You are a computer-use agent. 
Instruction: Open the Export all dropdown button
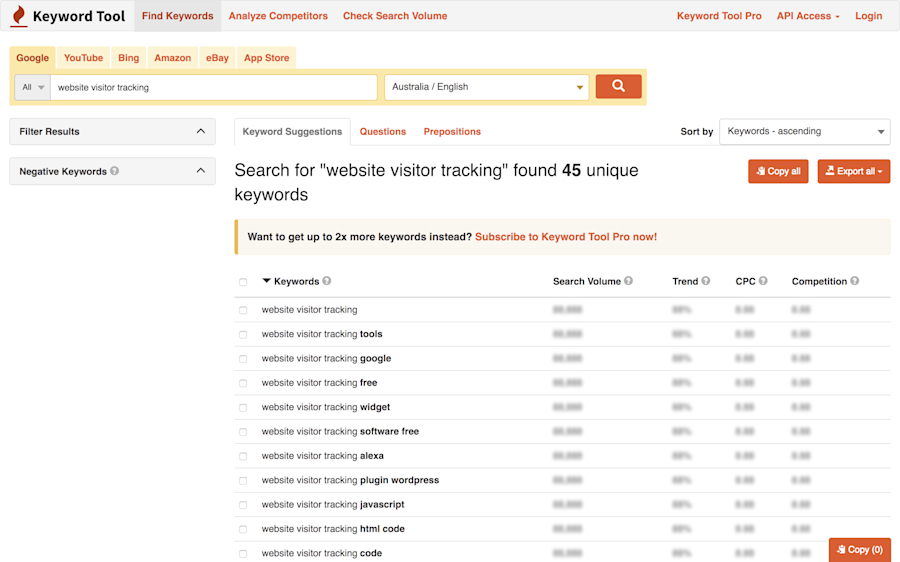click(854, 171)
